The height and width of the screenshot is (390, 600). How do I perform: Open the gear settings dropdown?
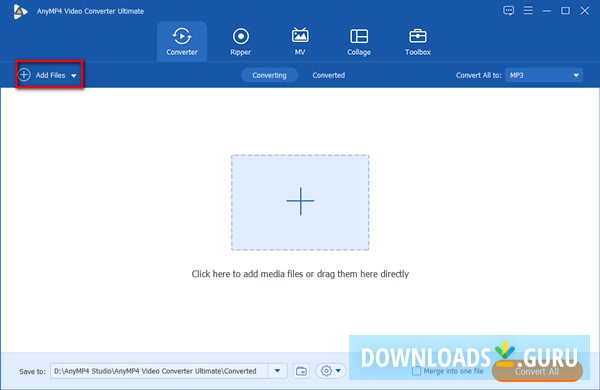click(x=331, y=371)
